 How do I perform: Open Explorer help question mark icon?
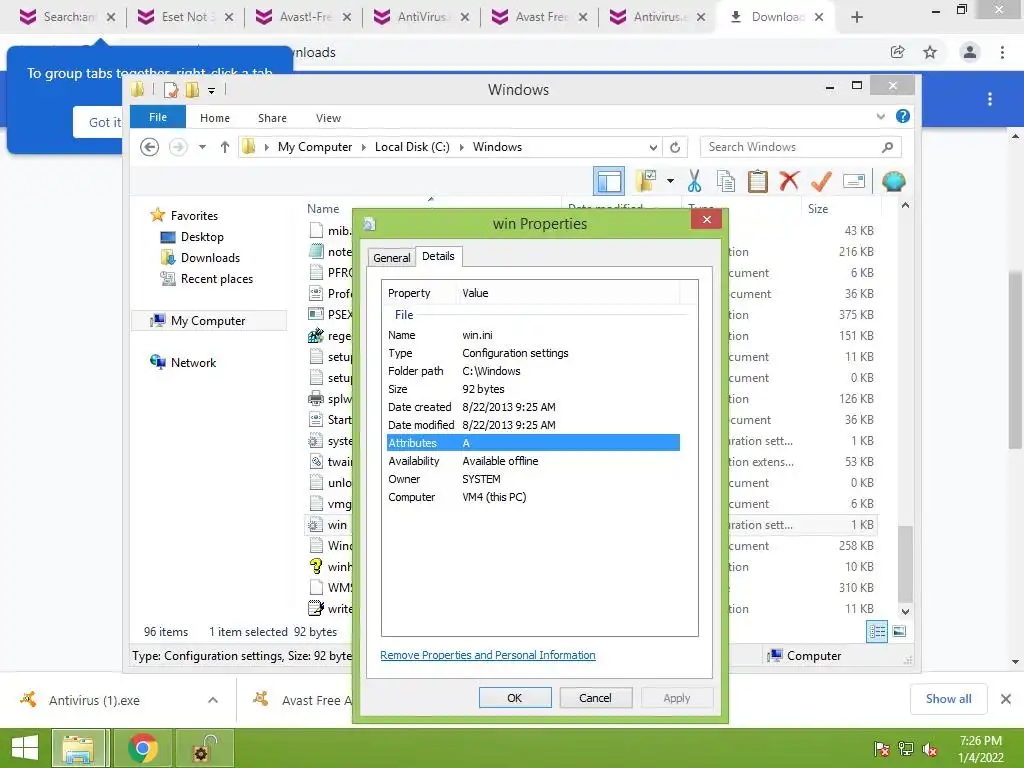(x=903, y=116)
